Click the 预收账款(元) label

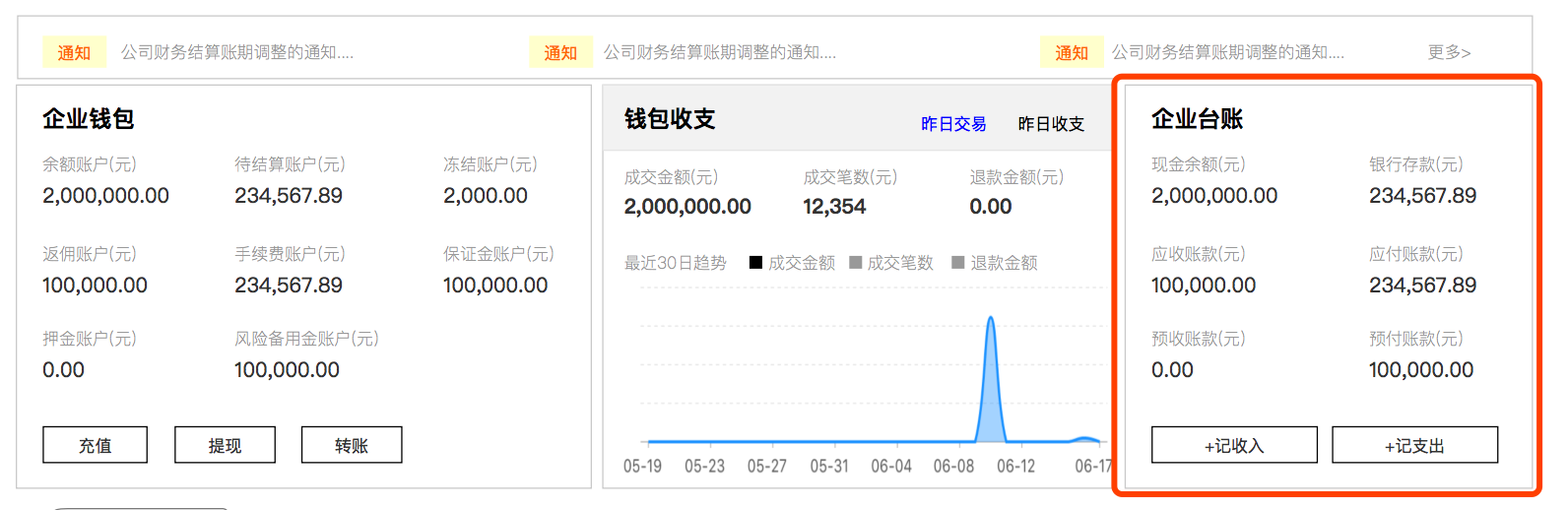pos(1199,339)
